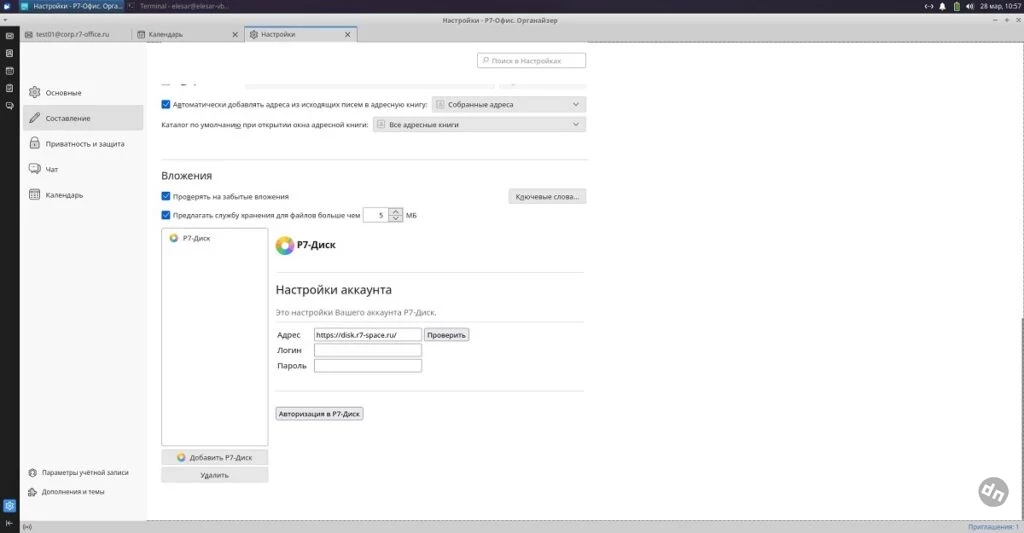
Task: Click the pencil icon beside Составление
Action: [35, 118]
